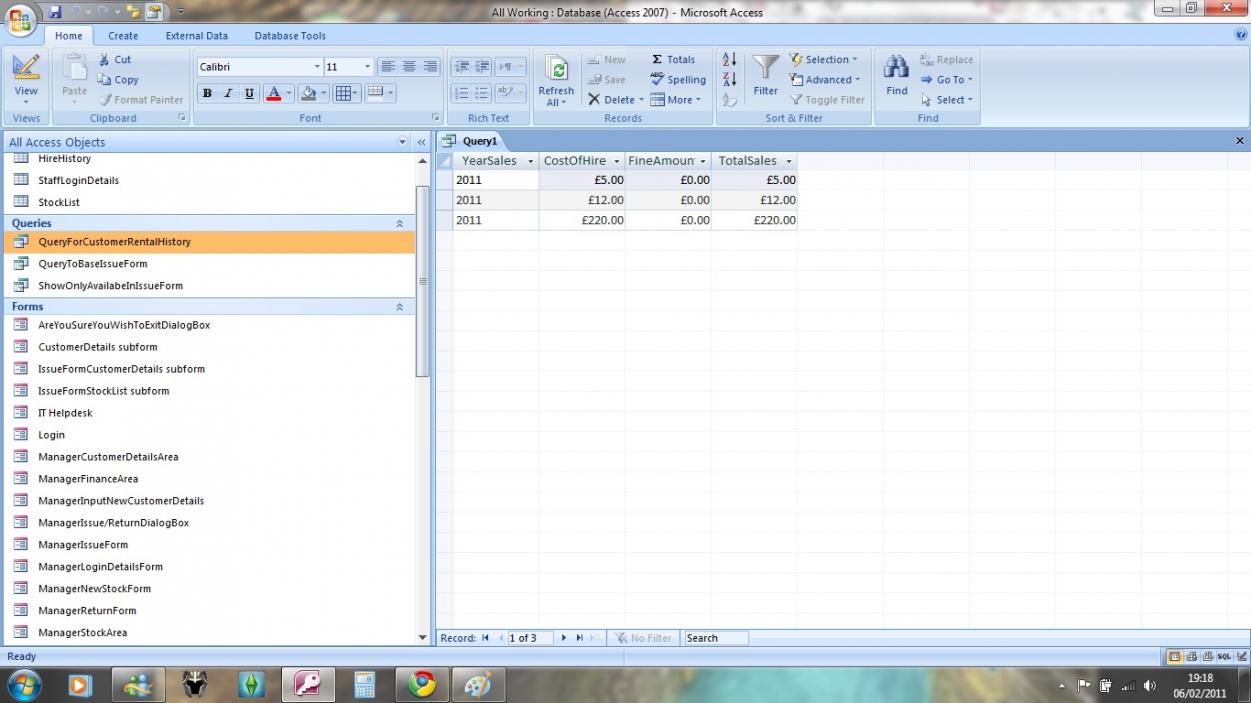1251x703 pixels.
Task: Click the navigation pane vertical scrollbar
Action: point(422,280)
